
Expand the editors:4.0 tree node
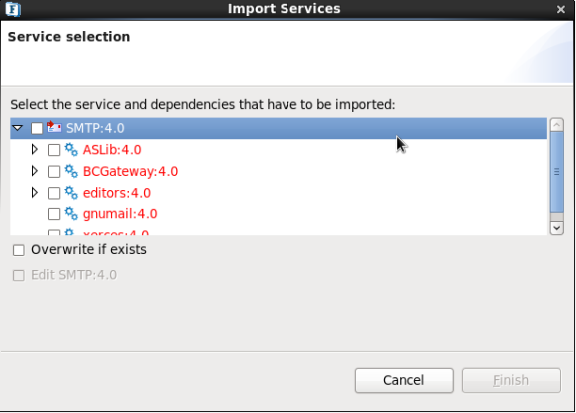(x=35, y=192)
